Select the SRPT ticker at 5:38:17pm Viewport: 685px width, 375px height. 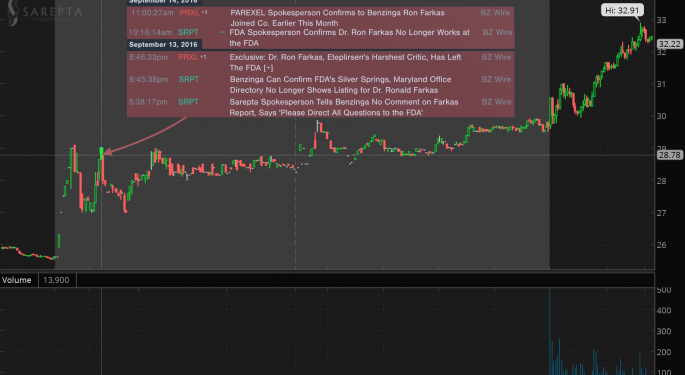(x=188, y=102)
